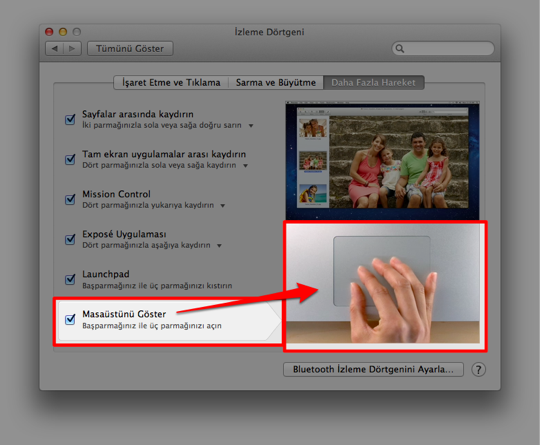Toggle Masaüstünü Göster checkbox
Viewport: 540px width, 445px height.
click(70, 319)
